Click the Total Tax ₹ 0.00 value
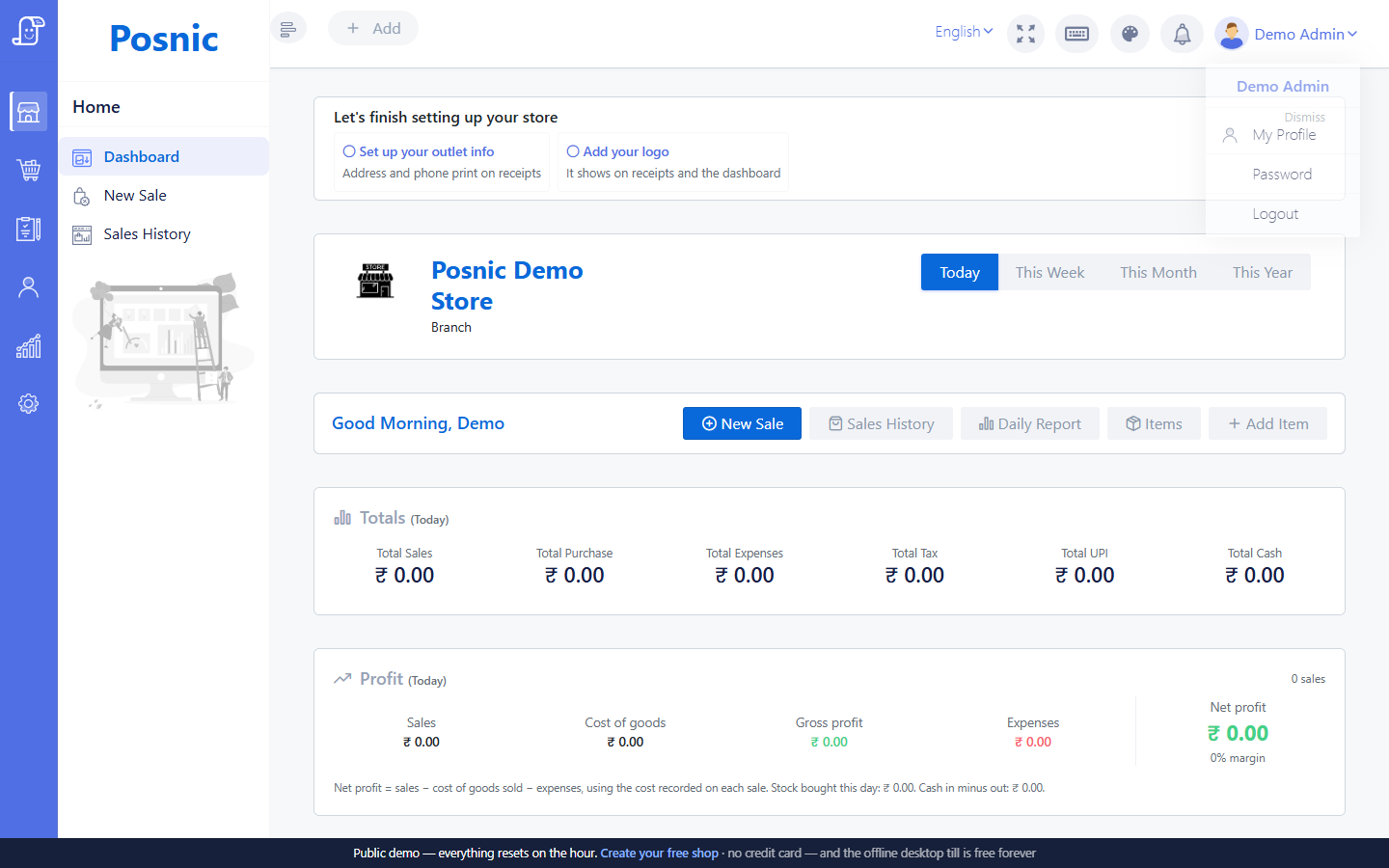Image resolution: width=1389 pixels, height=868 pixels. (914, 576)
